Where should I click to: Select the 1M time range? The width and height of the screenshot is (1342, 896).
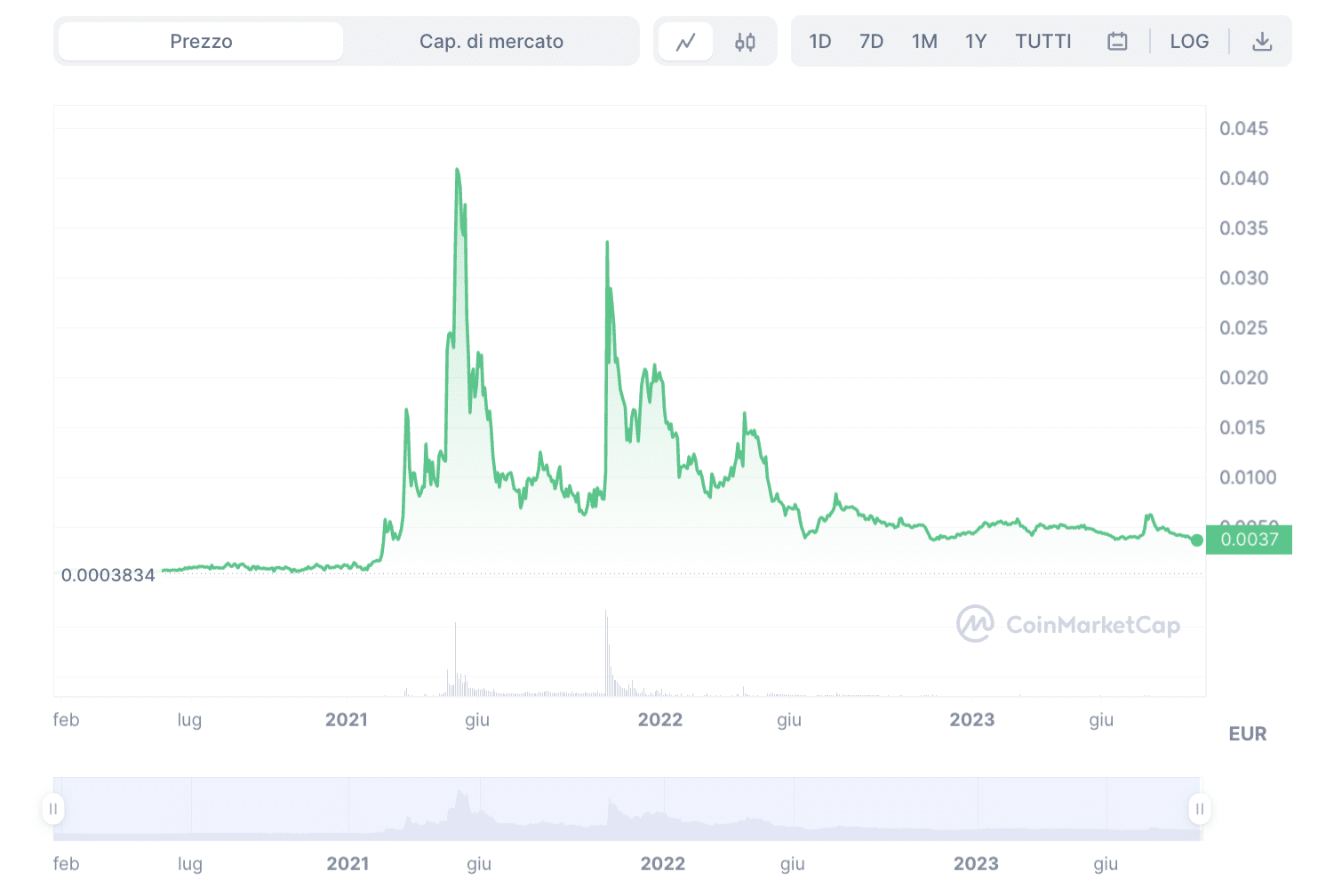(x=924, y=42)
